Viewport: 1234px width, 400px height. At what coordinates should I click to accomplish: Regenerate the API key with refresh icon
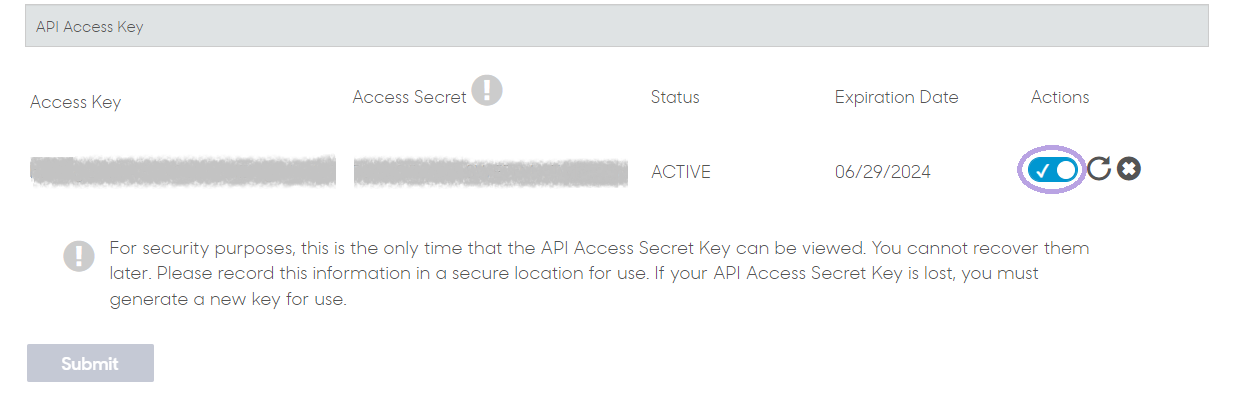coord(1099,169)
